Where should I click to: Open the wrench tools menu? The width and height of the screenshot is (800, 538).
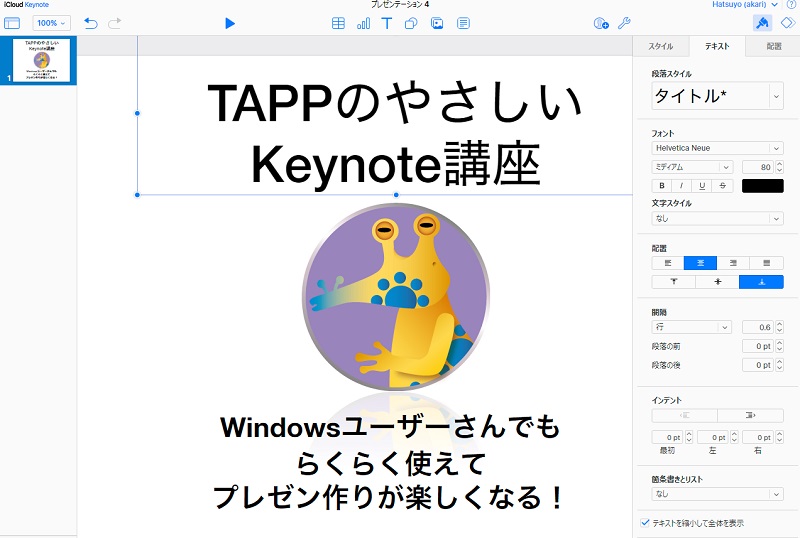coord(624,23)
